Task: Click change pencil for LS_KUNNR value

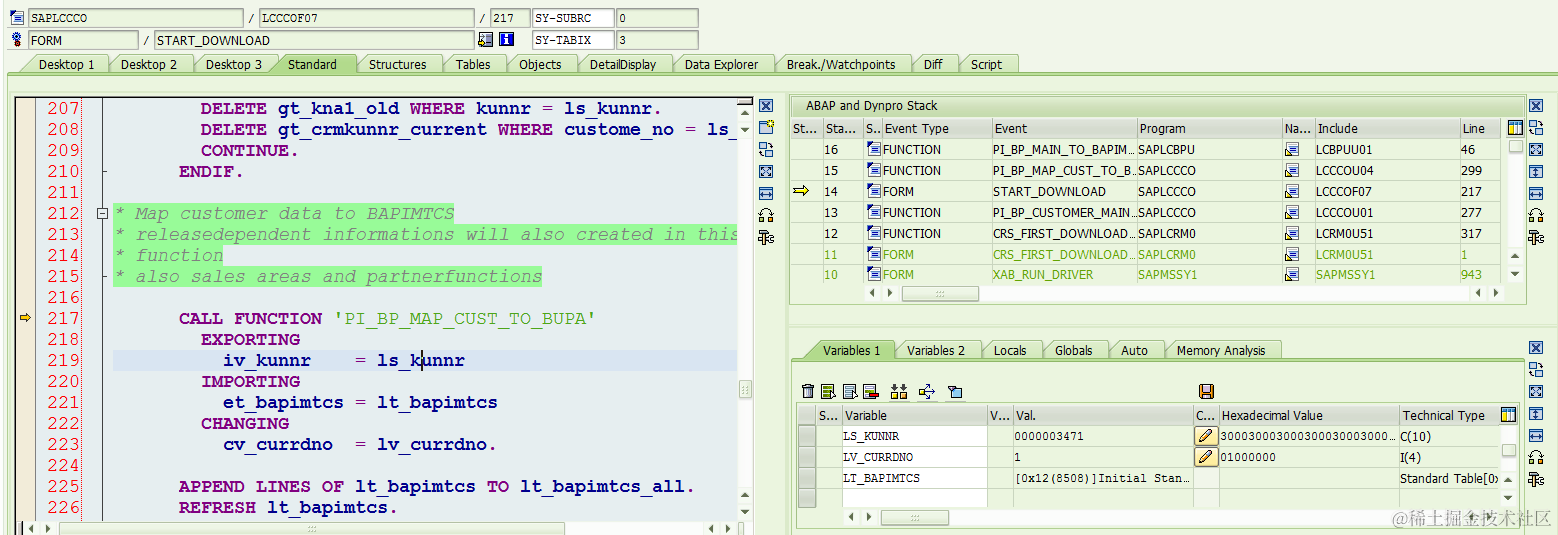Action: point(1206,436)
